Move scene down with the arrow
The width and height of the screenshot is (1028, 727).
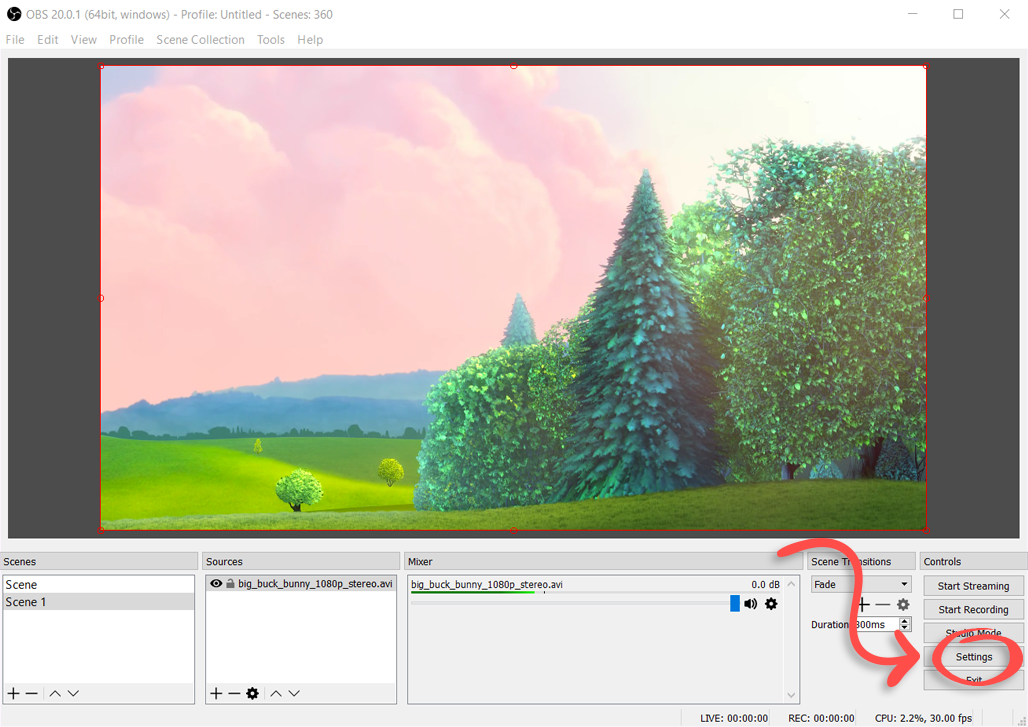tap(73, 693)
